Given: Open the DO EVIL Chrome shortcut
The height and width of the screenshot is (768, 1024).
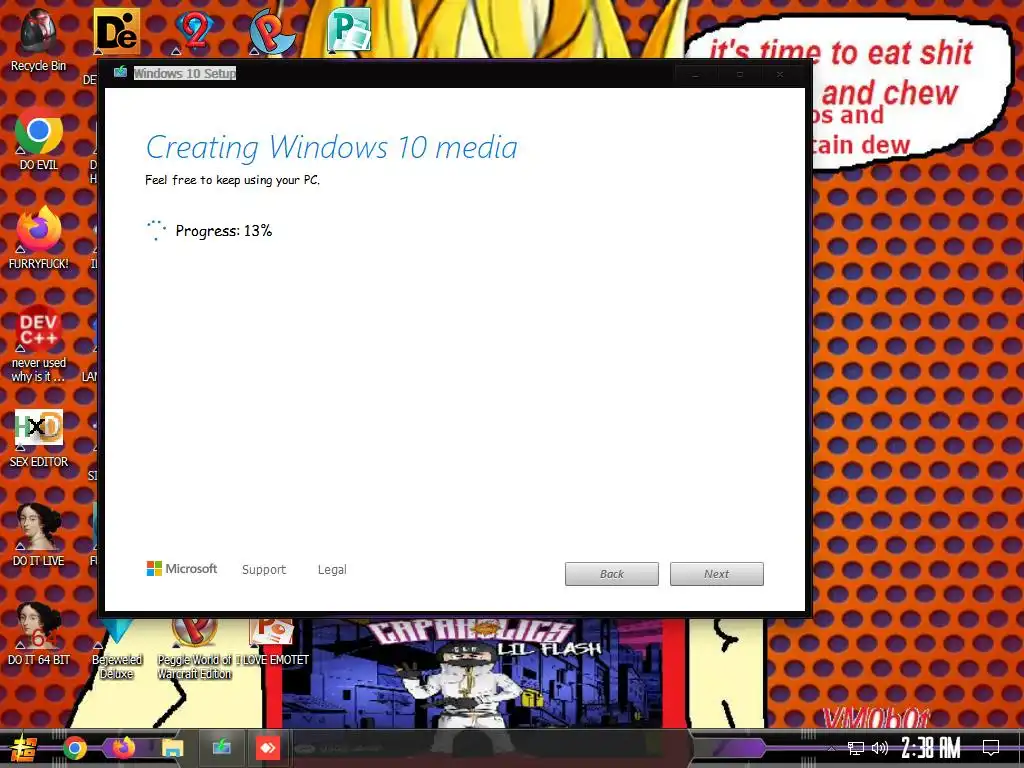Looking at the screenshot, I should tap(39, 138).
